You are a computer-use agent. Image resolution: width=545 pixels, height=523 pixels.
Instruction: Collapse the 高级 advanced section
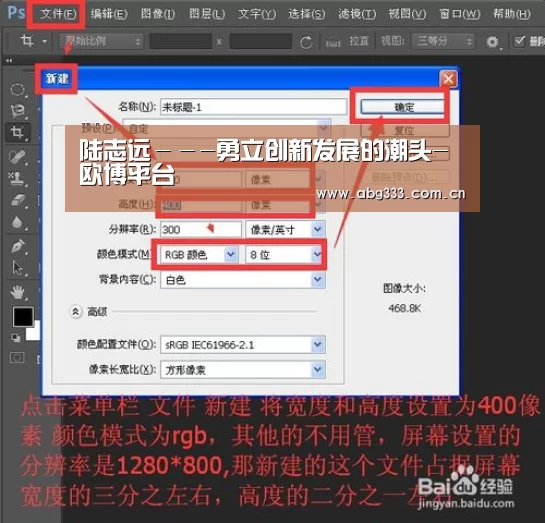pos(75,312)
